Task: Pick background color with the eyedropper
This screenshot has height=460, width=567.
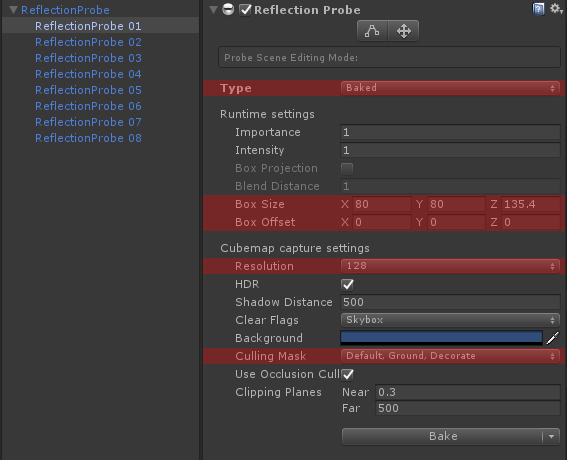Action: tap(553, 338)
